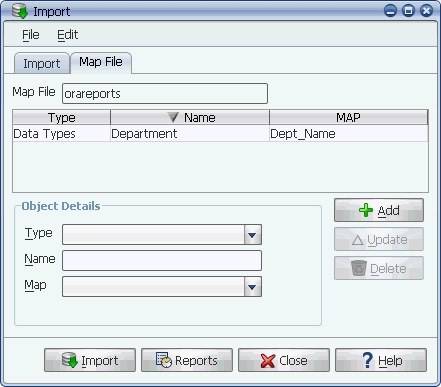Click the Import database icon in title bar
Image resolution: width=441 pixels, height=387 pixels.
tap(20, 11)
